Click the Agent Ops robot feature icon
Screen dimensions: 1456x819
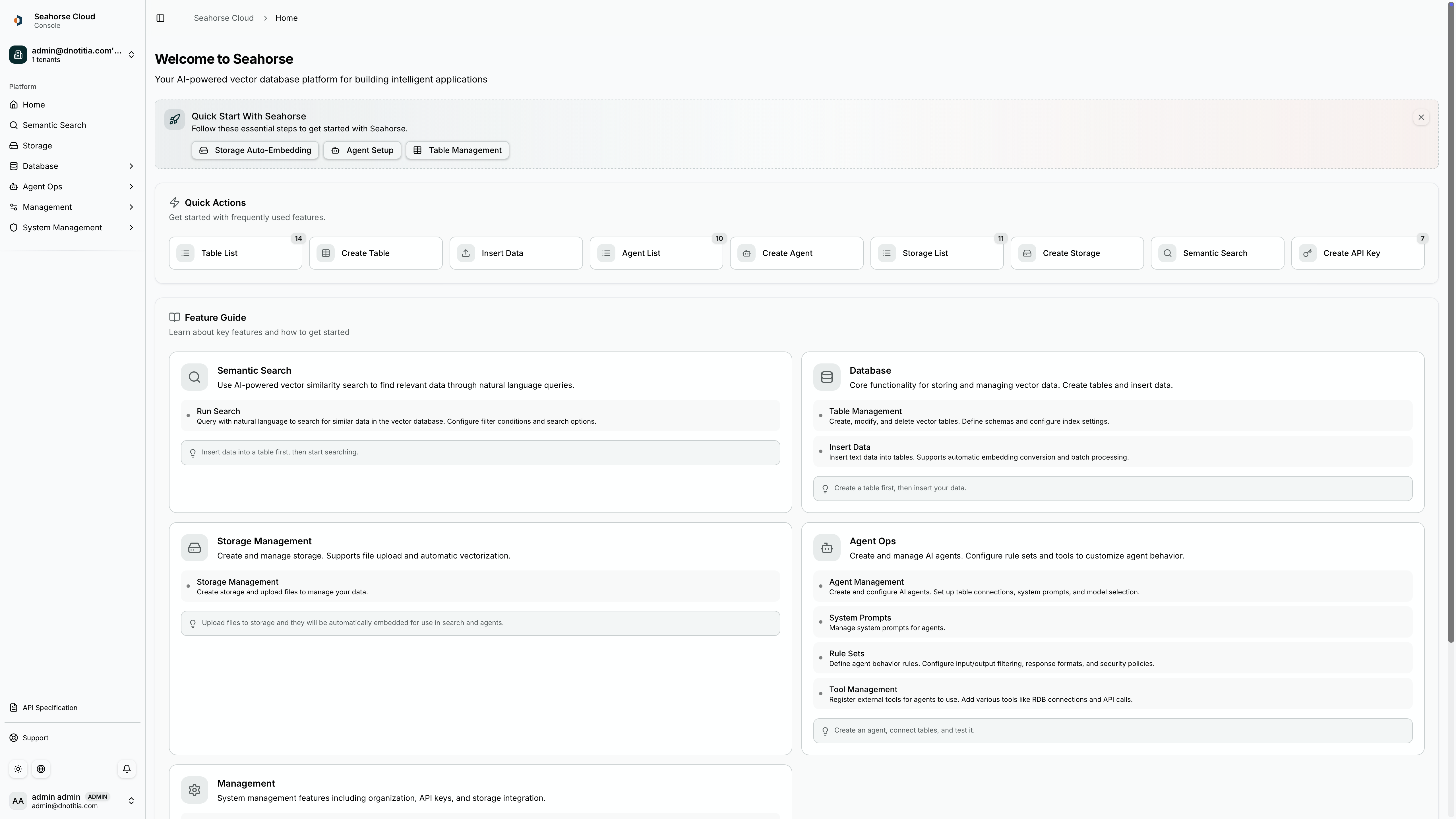[826, 548]
